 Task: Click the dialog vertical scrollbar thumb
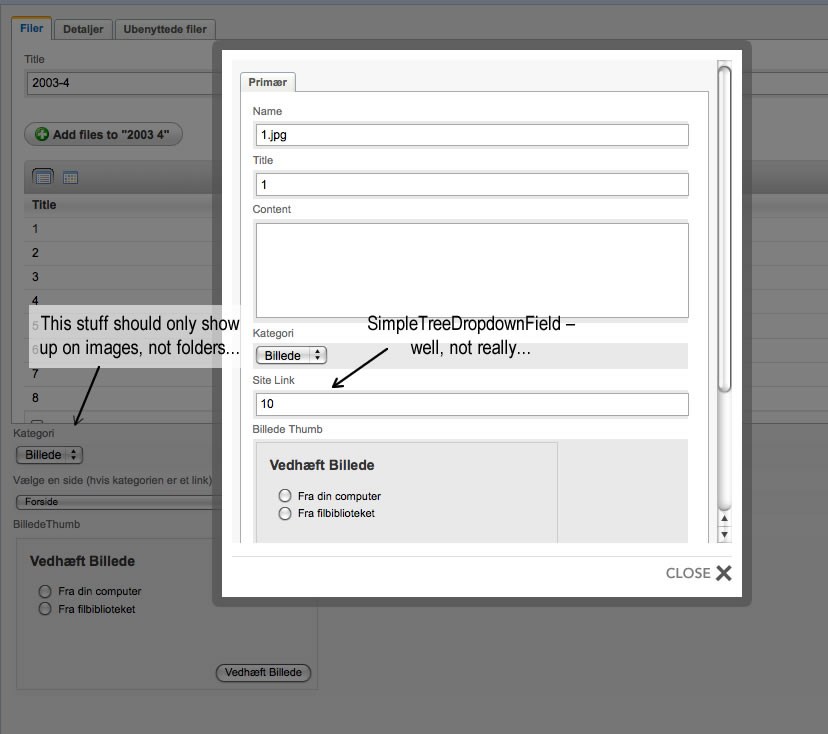(x=724, y=229)
